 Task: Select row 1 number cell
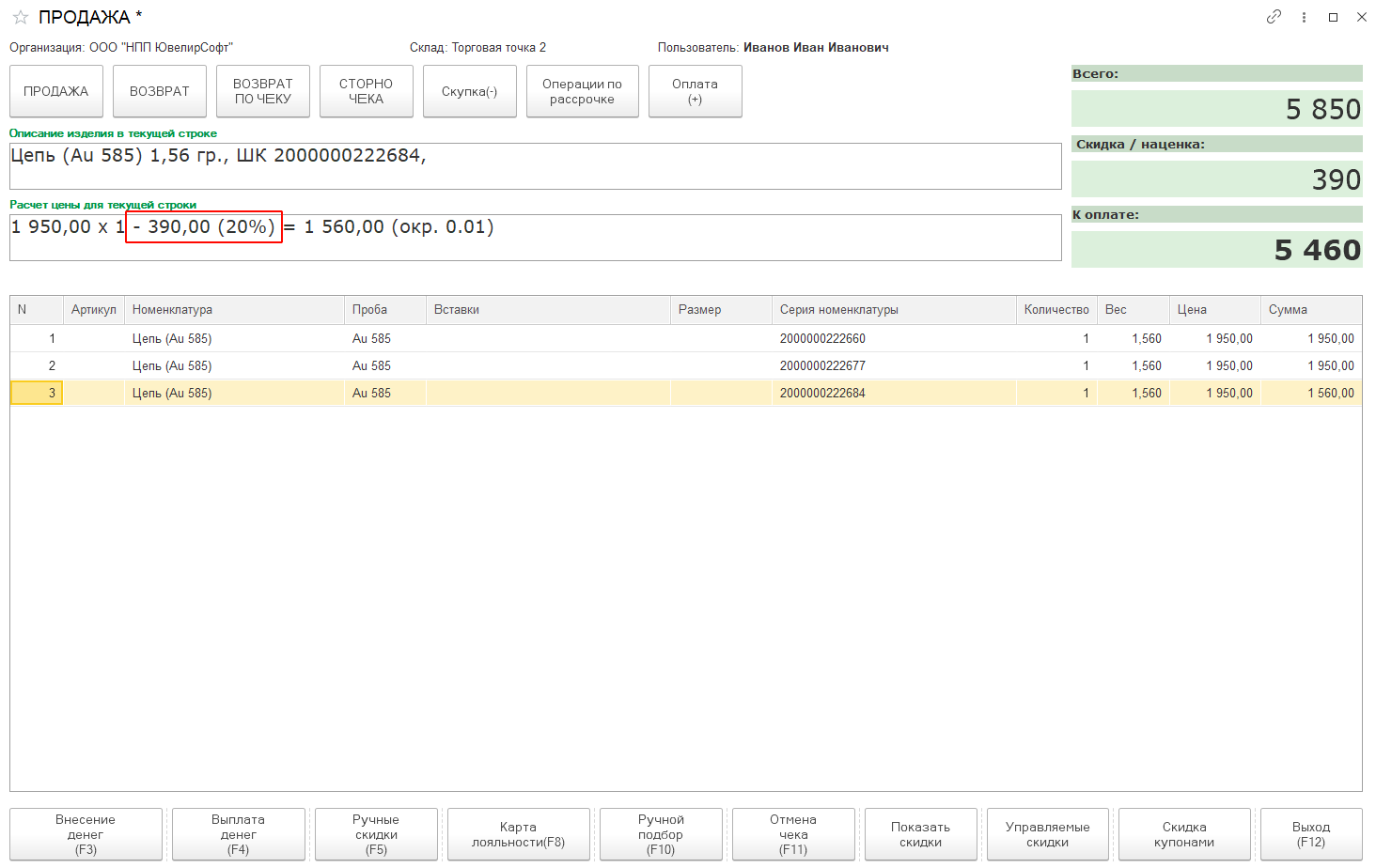tap(37, 339)
